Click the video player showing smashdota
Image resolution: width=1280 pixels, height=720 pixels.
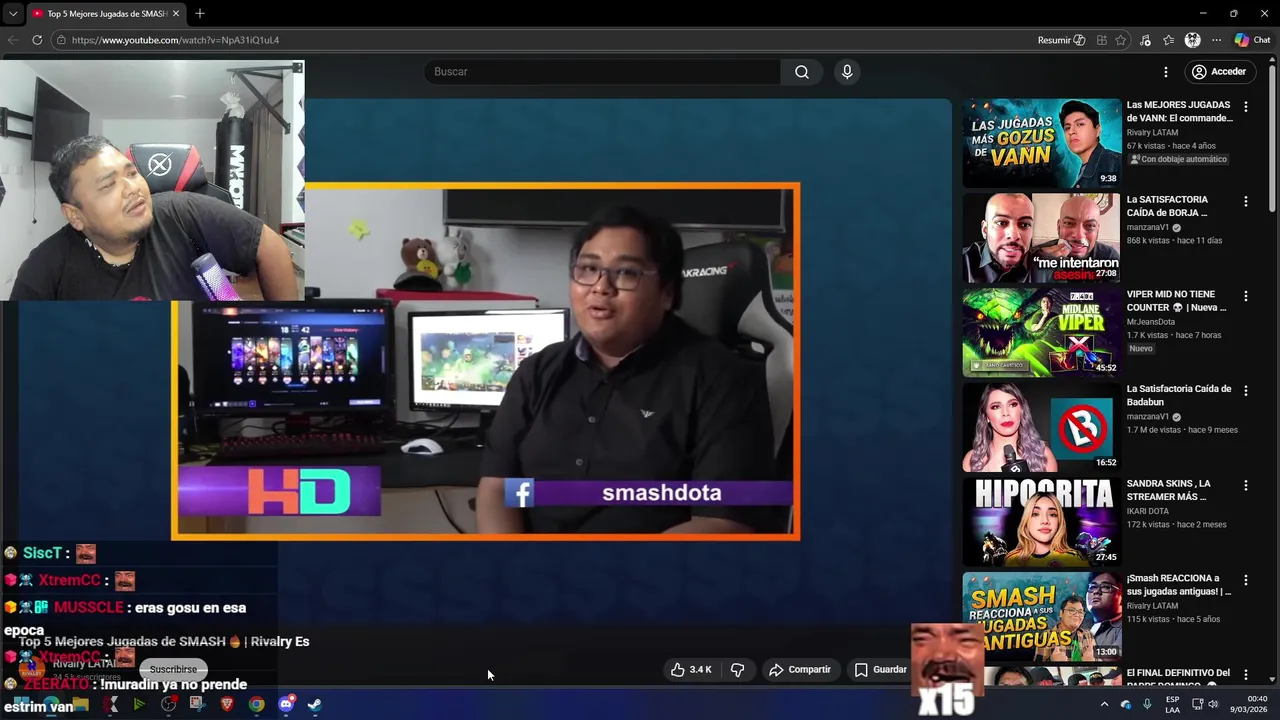(x=485, y=361)
